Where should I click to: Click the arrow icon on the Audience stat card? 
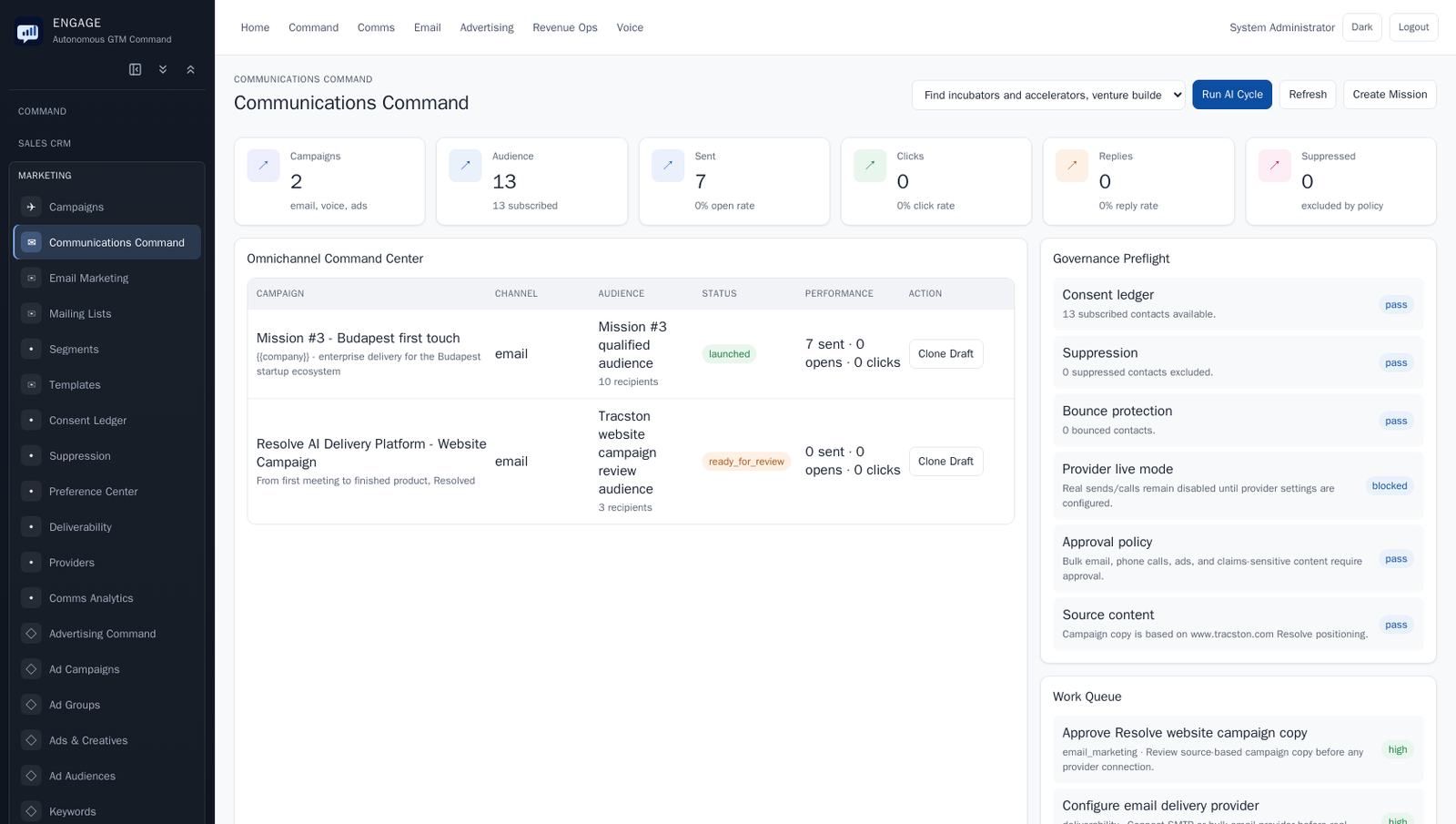pos(465,166)
